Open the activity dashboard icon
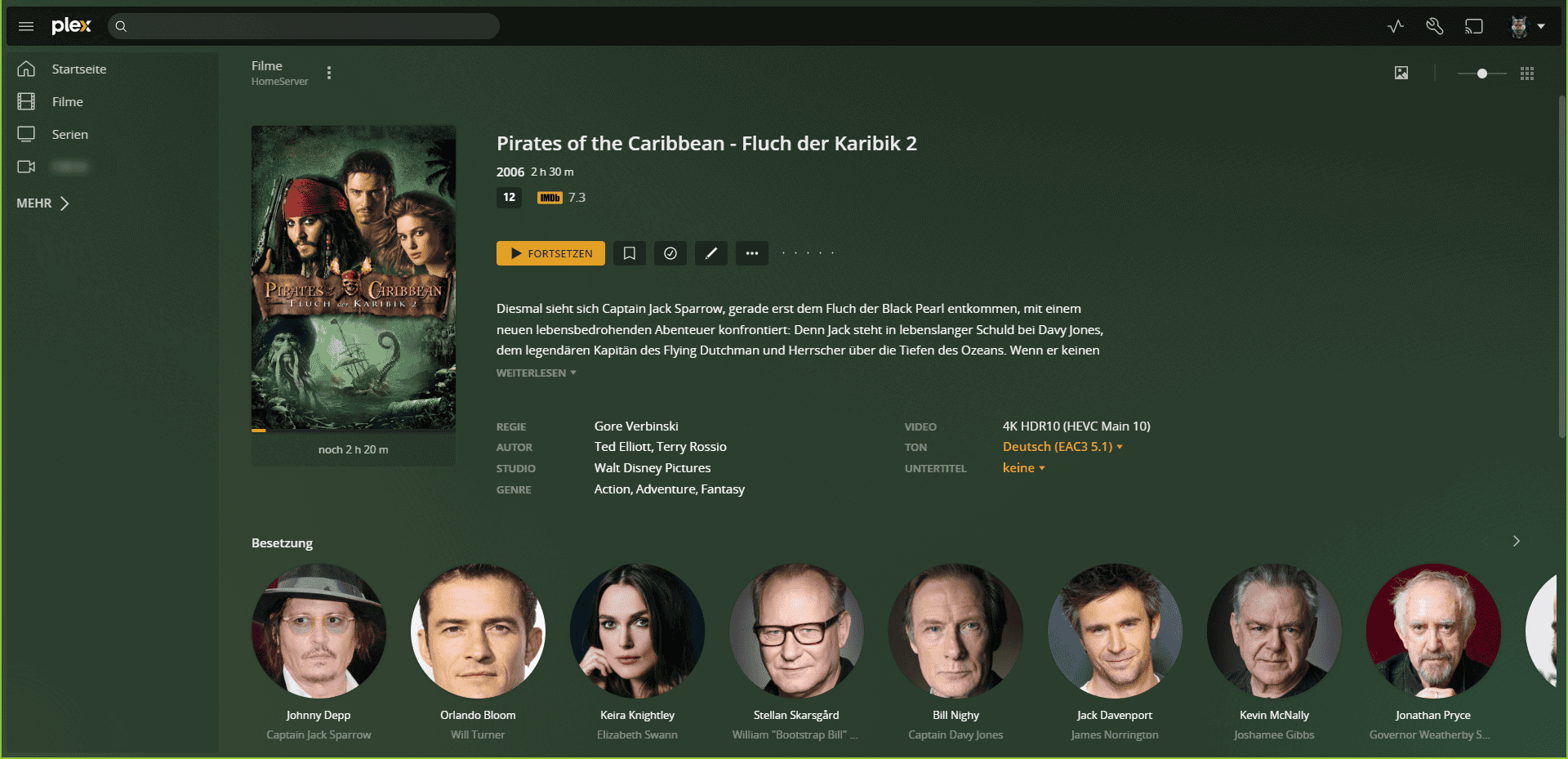Viewport: 1568px width, 759px height. pos(1396,26)
